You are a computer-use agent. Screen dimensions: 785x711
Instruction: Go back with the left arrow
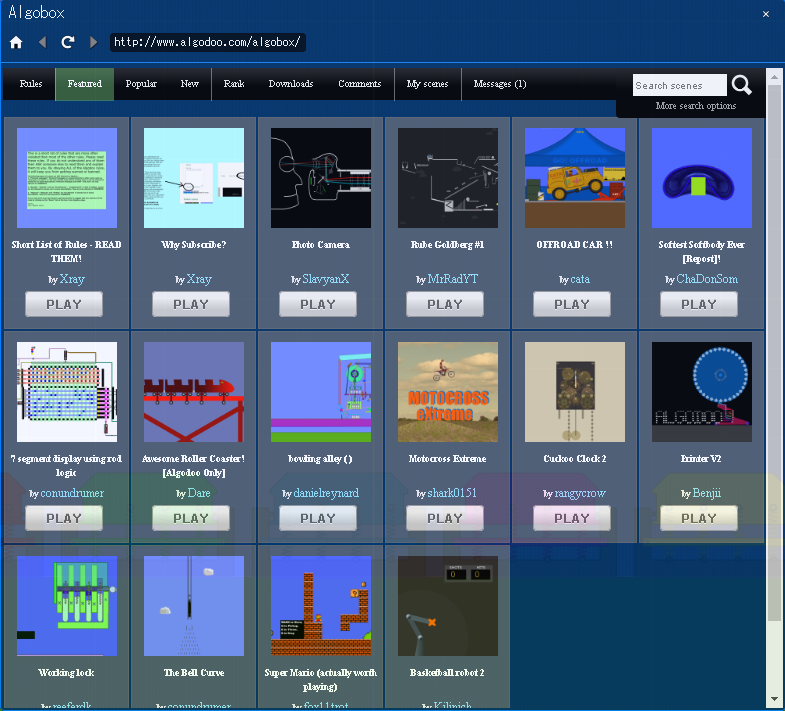pos(42,42)
